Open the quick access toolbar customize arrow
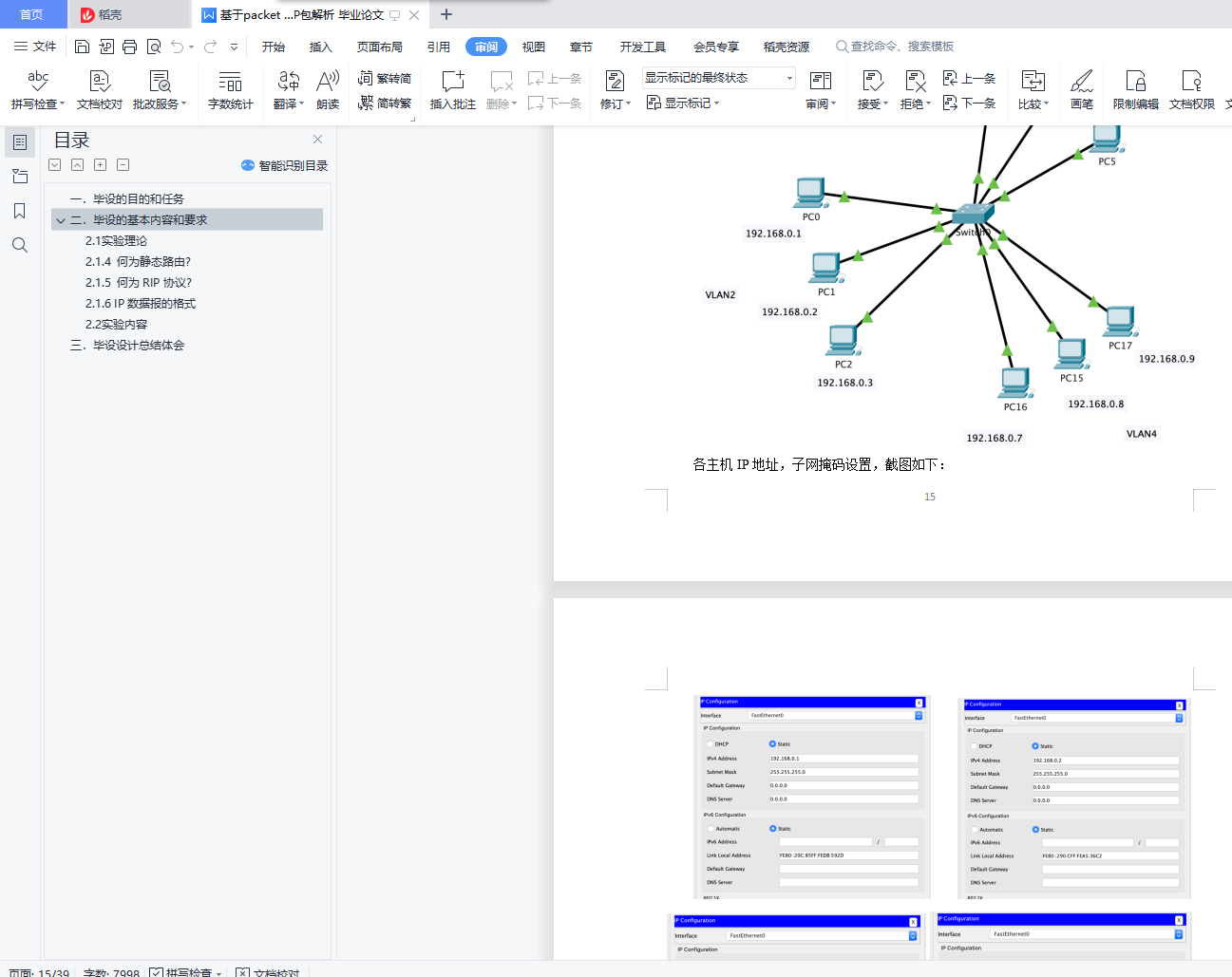 point(234,47)
